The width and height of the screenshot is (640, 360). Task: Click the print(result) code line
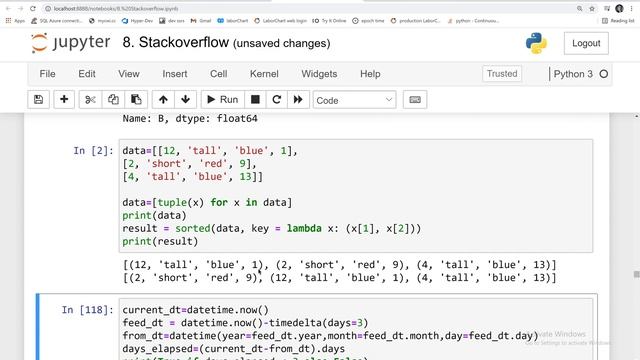160,241
